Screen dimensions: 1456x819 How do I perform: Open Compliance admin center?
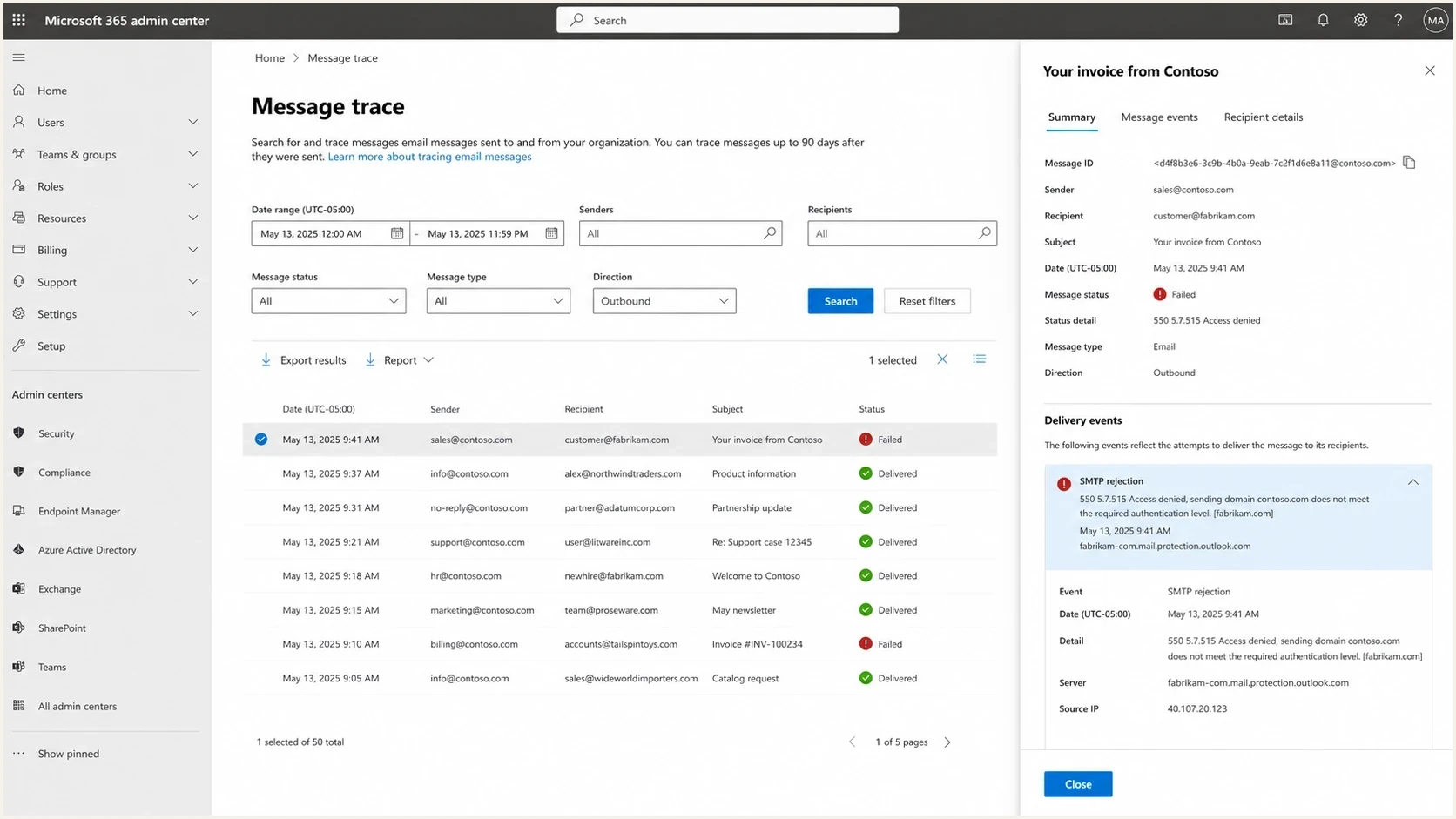pos(64,473)
